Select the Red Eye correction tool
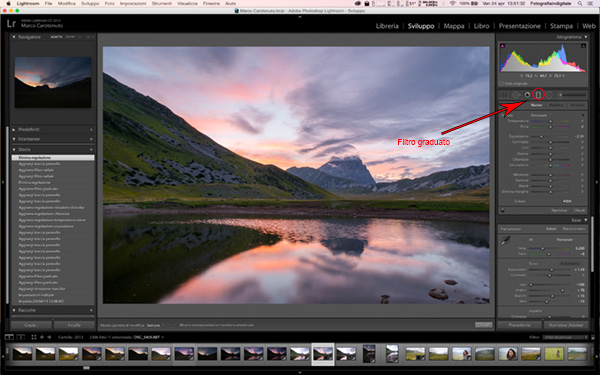600x375 pixels. (x=527, y=95)
